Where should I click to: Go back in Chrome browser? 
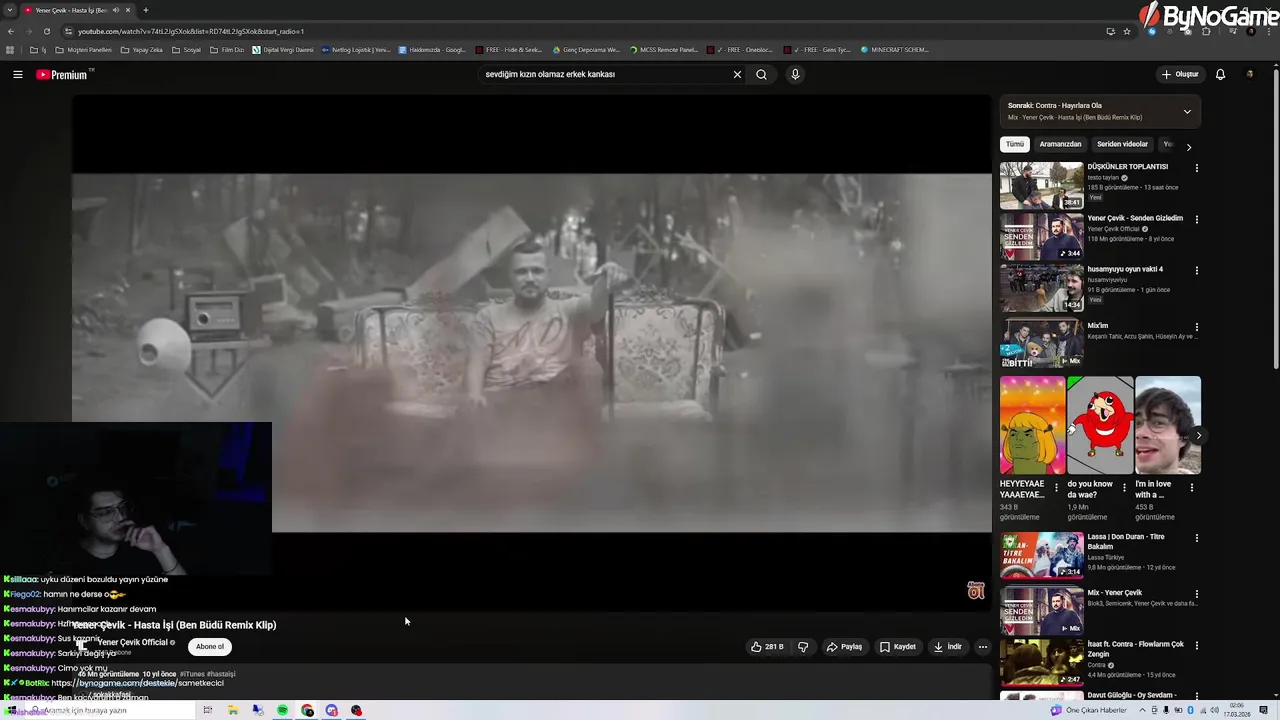(x=11, y=31)
